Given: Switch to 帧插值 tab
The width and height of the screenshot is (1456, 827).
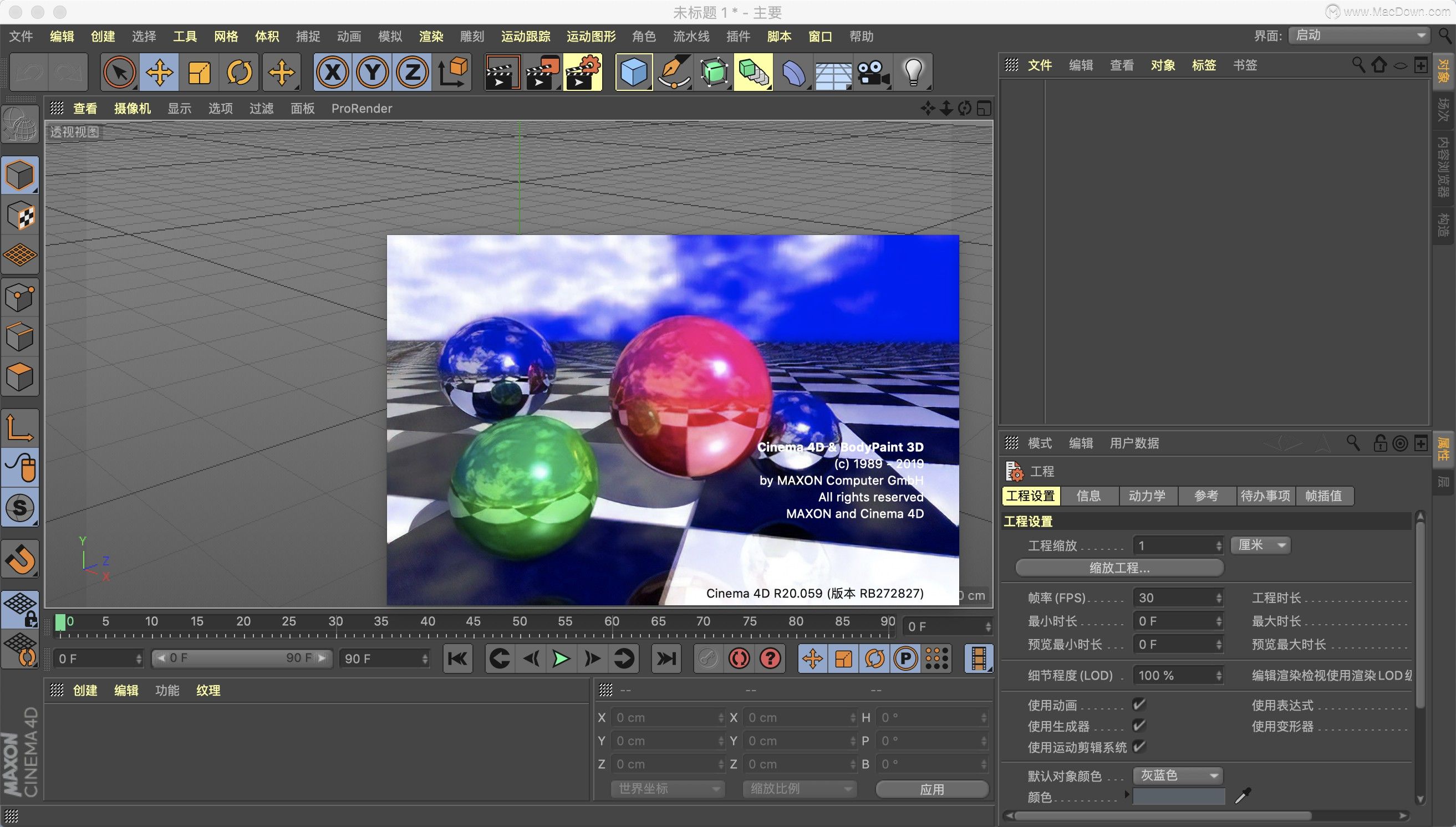Looking at the screenshot, I should [x=1323, y=496].
